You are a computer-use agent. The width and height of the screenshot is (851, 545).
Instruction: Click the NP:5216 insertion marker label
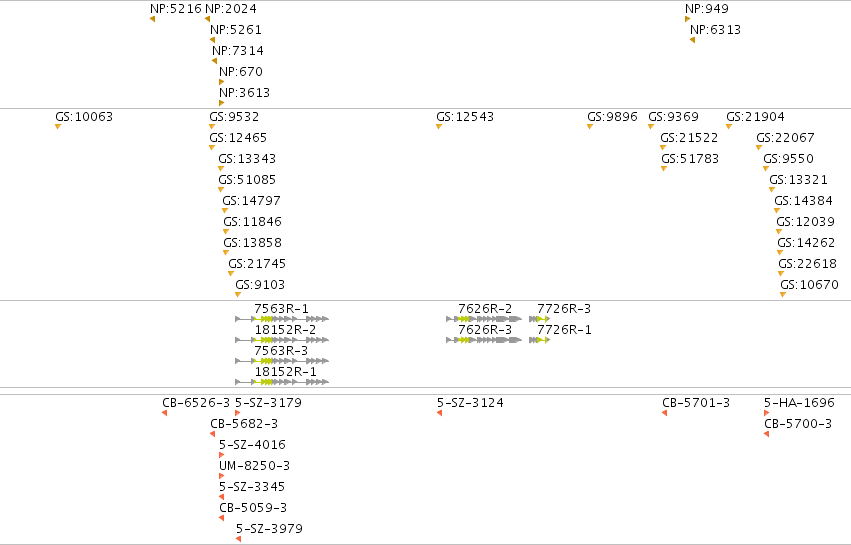pos(176,9)
